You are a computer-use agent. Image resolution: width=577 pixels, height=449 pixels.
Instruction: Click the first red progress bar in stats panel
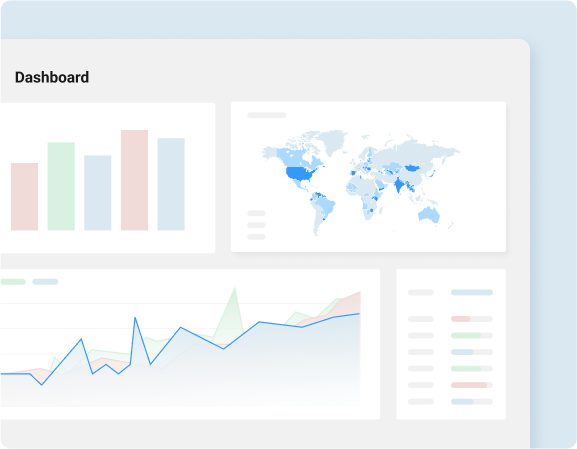(472, 319)
